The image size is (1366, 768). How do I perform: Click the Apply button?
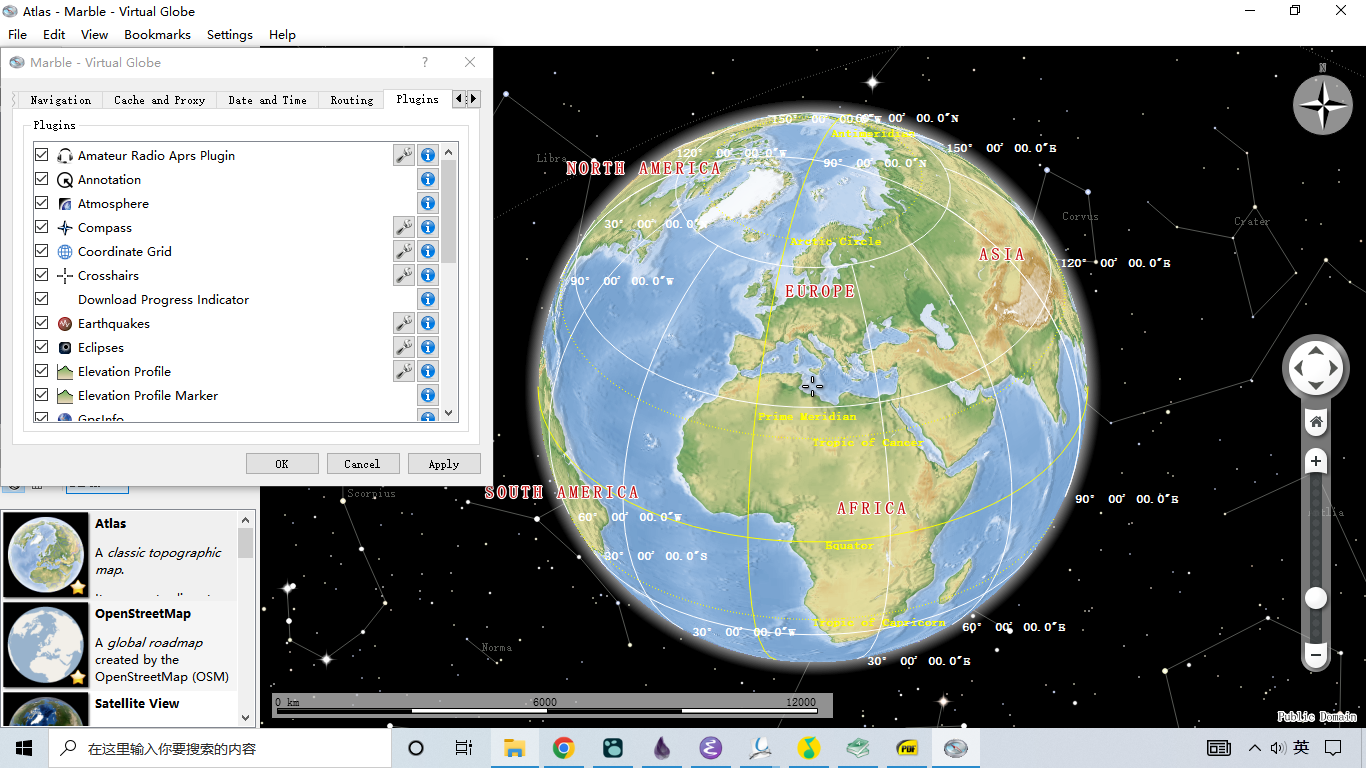(x=443, y=464)
